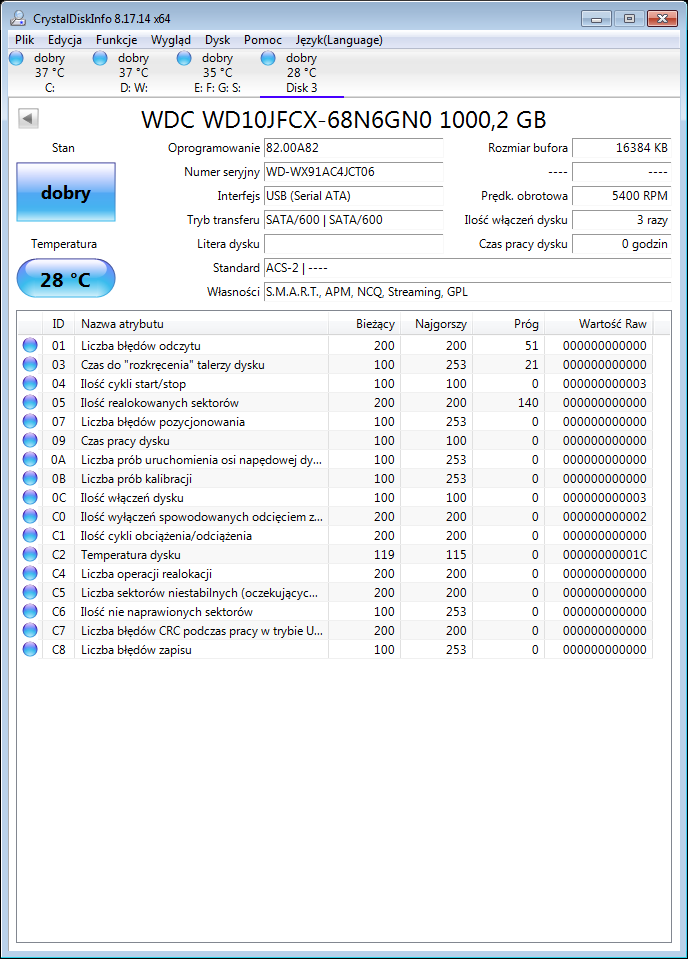
Task: Click the Czas pracy dysku value 0 godzin
Action: [621, 243]
